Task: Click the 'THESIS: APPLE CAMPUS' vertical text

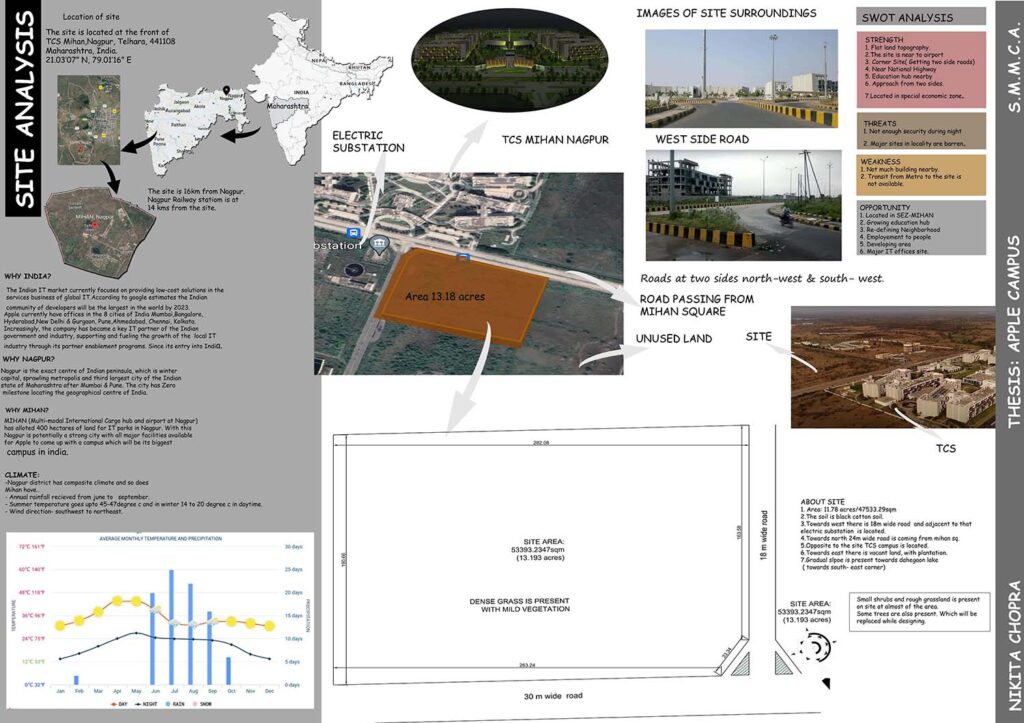Action: tap(1013, 332)
